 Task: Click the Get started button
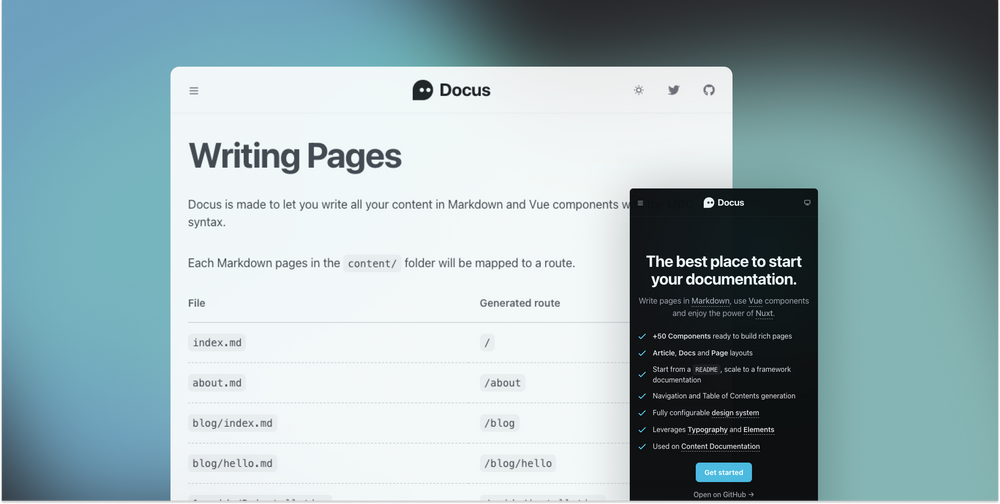pyautogui.click(x=723, y=472)
